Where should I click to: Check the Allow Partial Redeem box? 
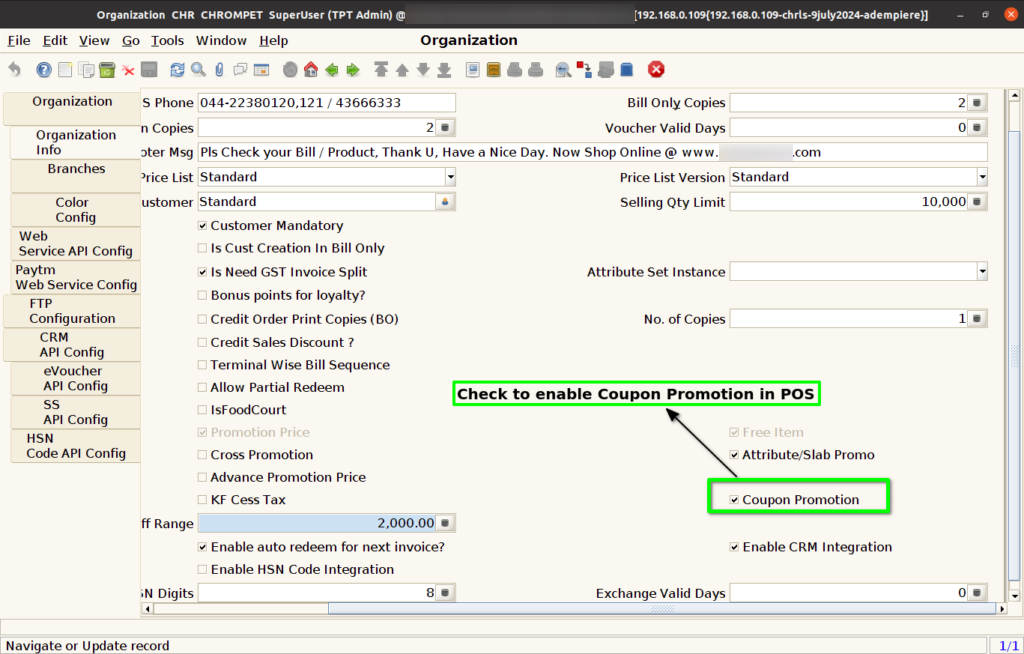(202, 387)
